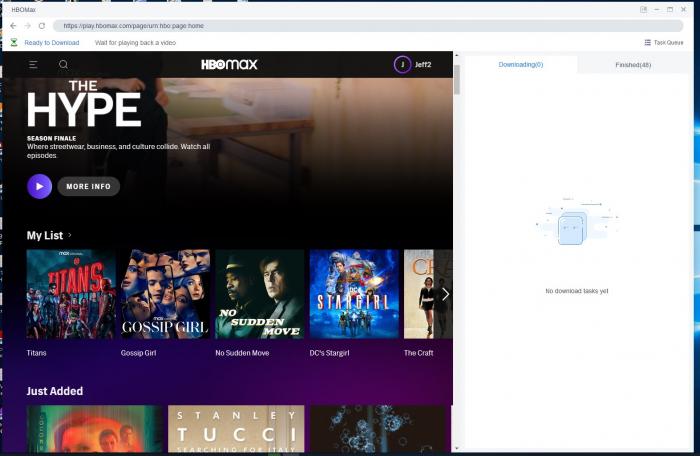Click the Ready to Download hourglass icon
The height and width of the screenshot is (456, 700).
click(14, 42)
